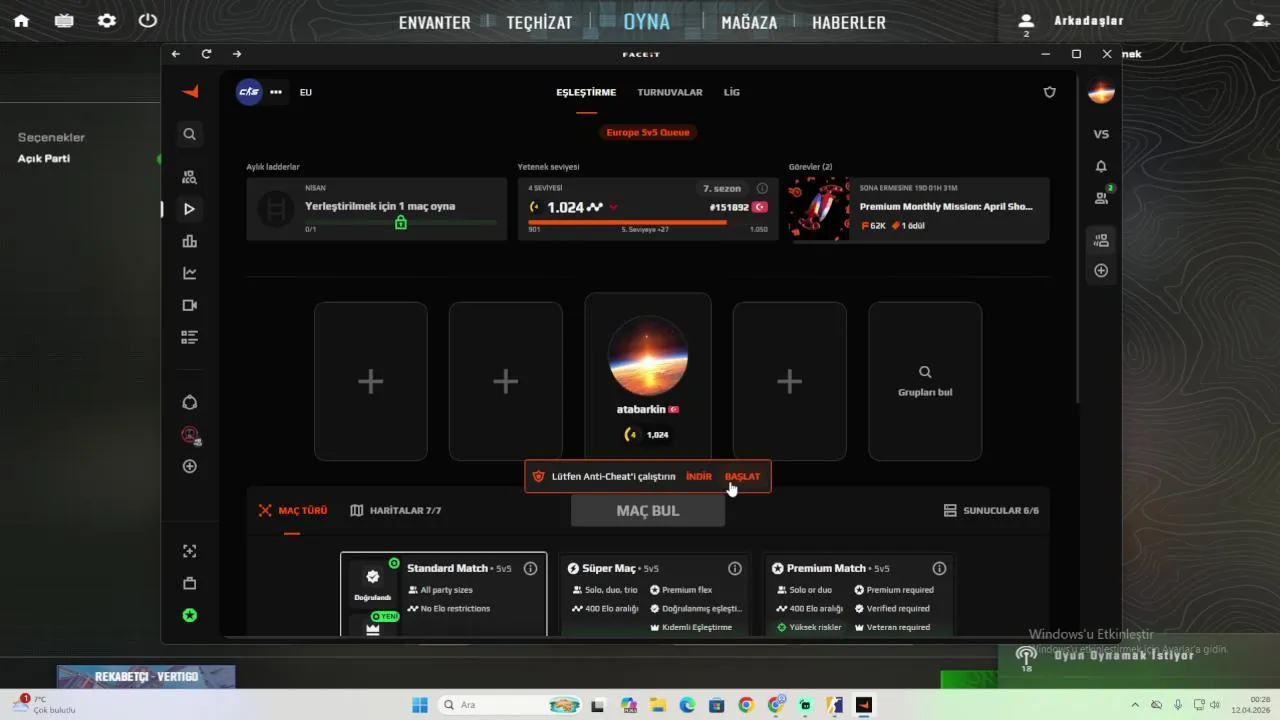Add a player in the slot right of atabarkin
The height and width of the screenshot is (720, 1280).
tap(789, 381)
